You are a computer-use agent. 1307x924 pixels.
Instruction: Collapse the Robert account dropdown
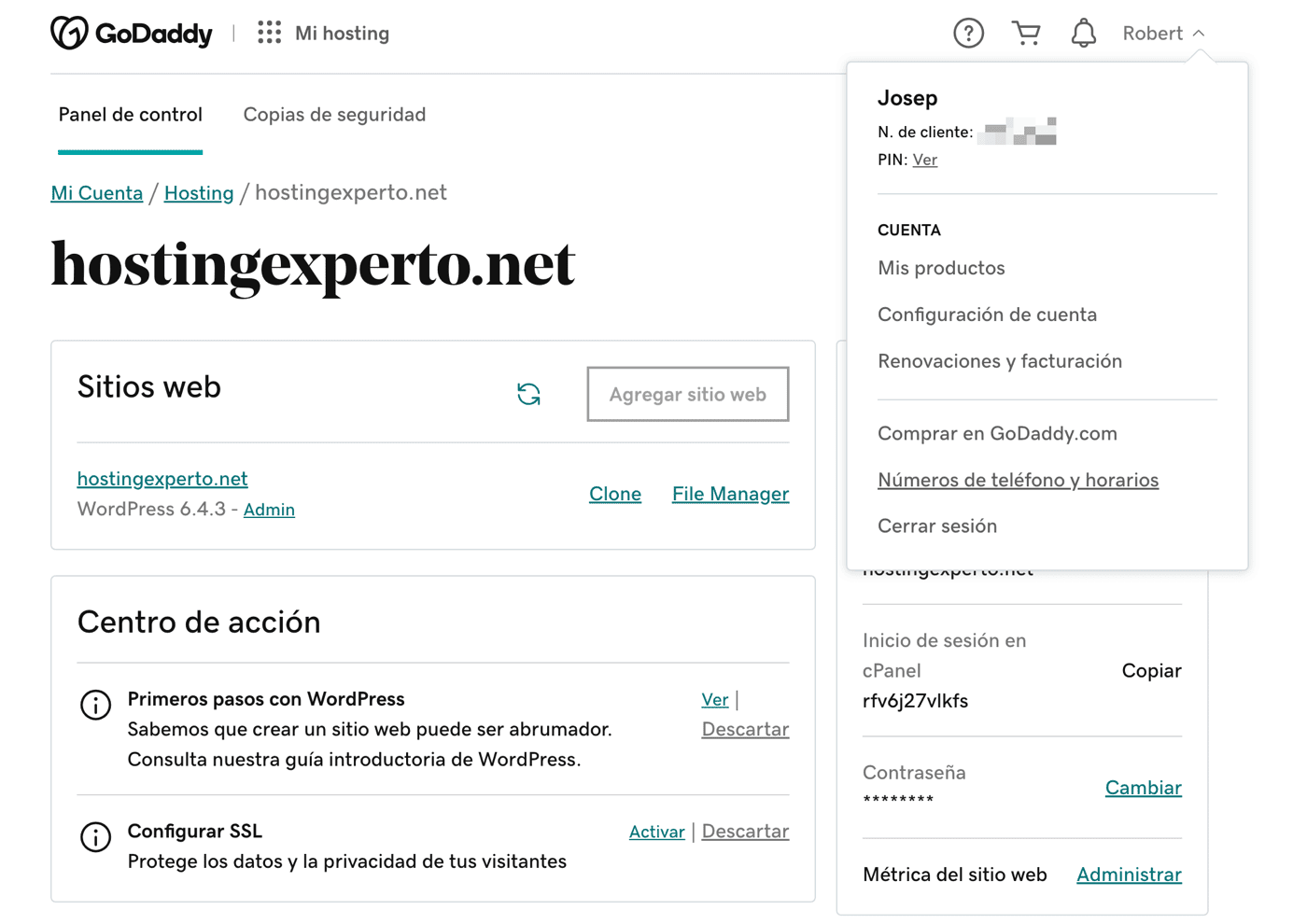1163,34
